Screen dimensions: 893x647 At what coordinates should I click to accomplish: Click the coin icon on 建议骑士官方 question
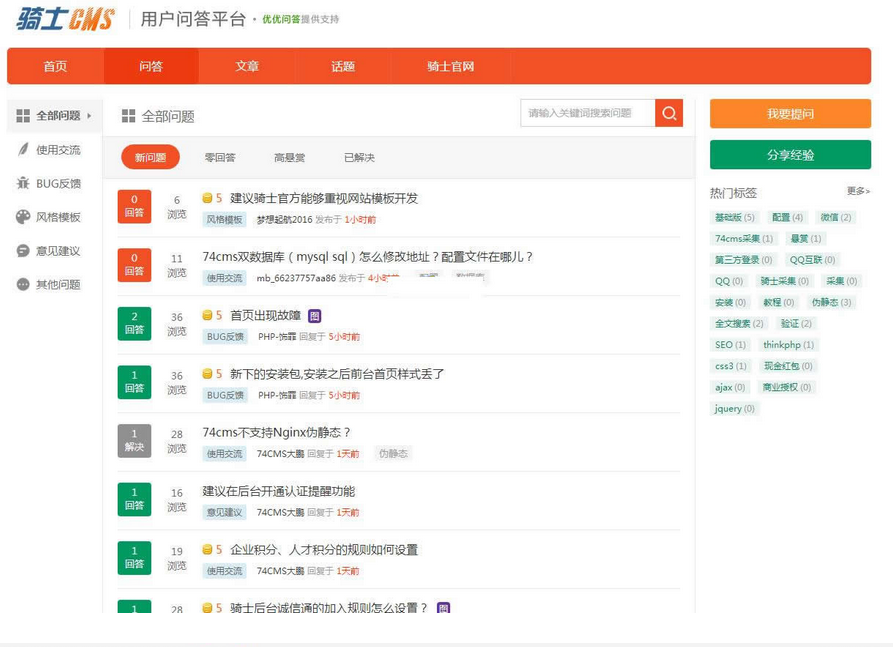(x=207, y=198)
